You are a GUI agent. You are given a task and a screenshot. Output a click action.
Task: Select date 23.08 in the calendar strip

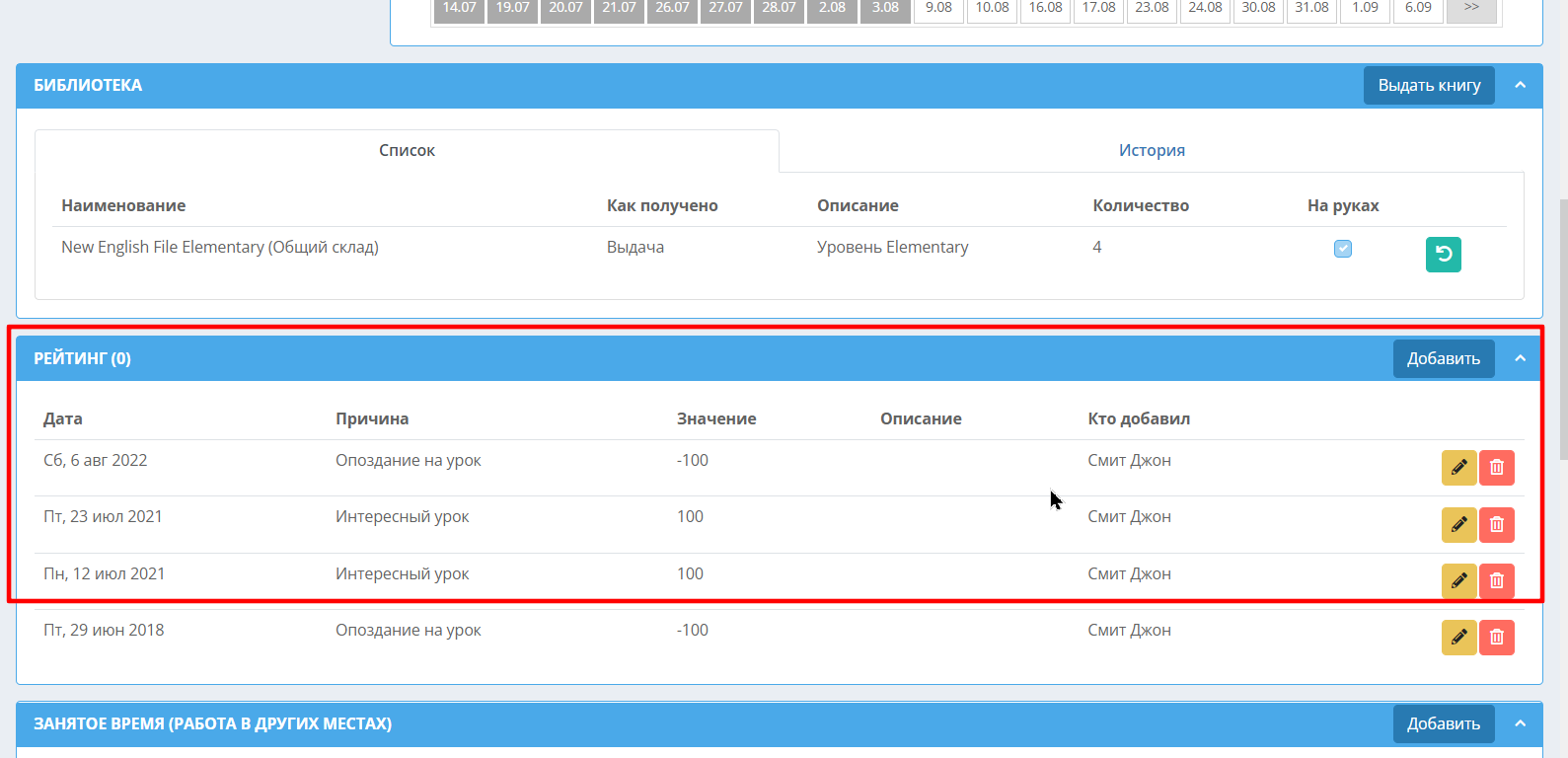point(1153,9)
